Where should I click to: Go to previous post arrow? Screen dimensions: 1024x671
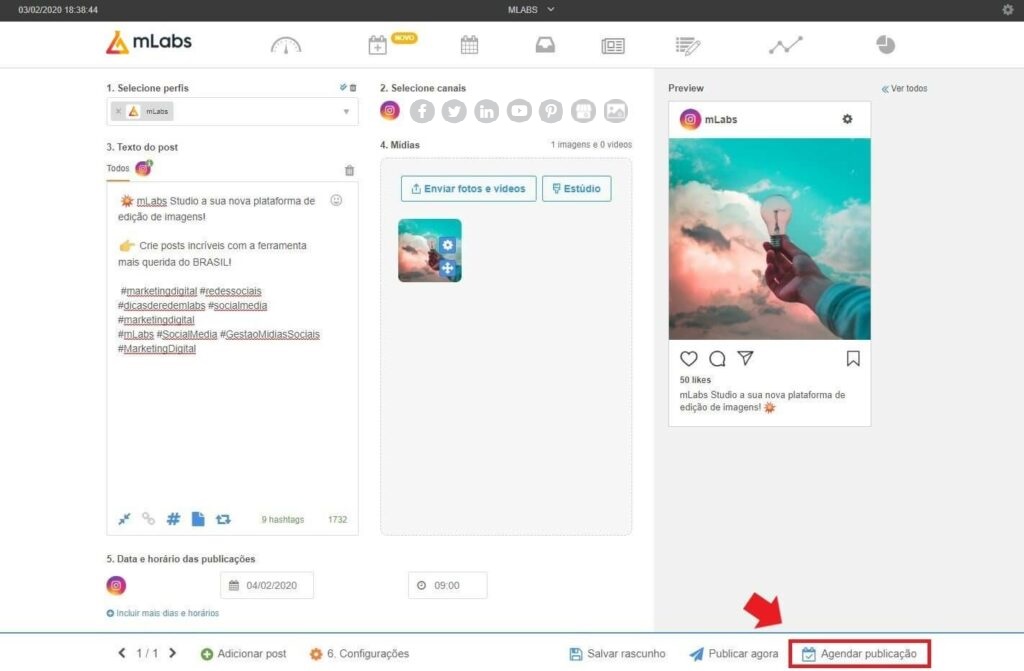click(121, 653)
